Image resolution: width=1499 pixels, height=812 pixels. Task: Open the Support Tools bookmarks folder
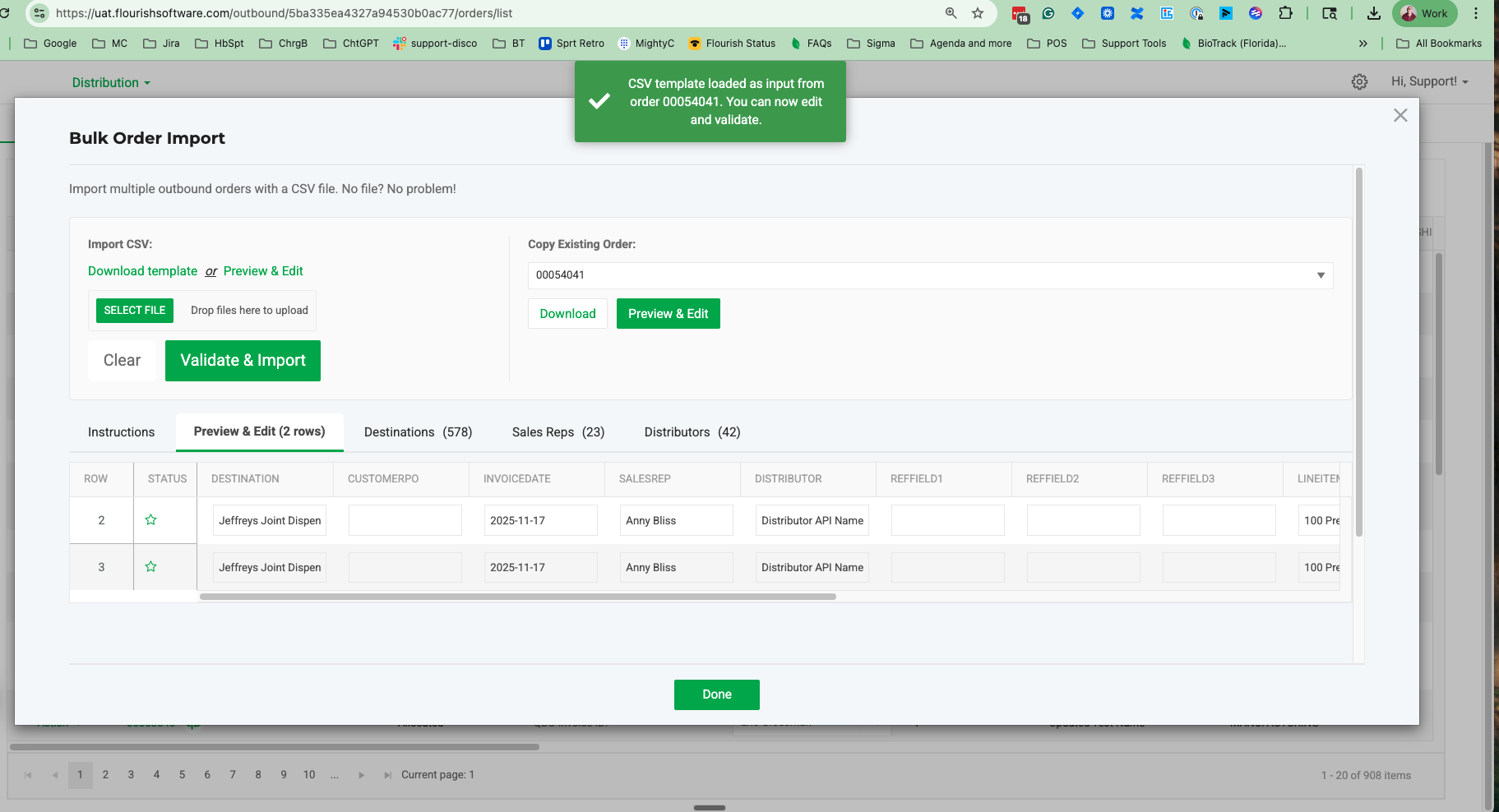click(1124, 44)
